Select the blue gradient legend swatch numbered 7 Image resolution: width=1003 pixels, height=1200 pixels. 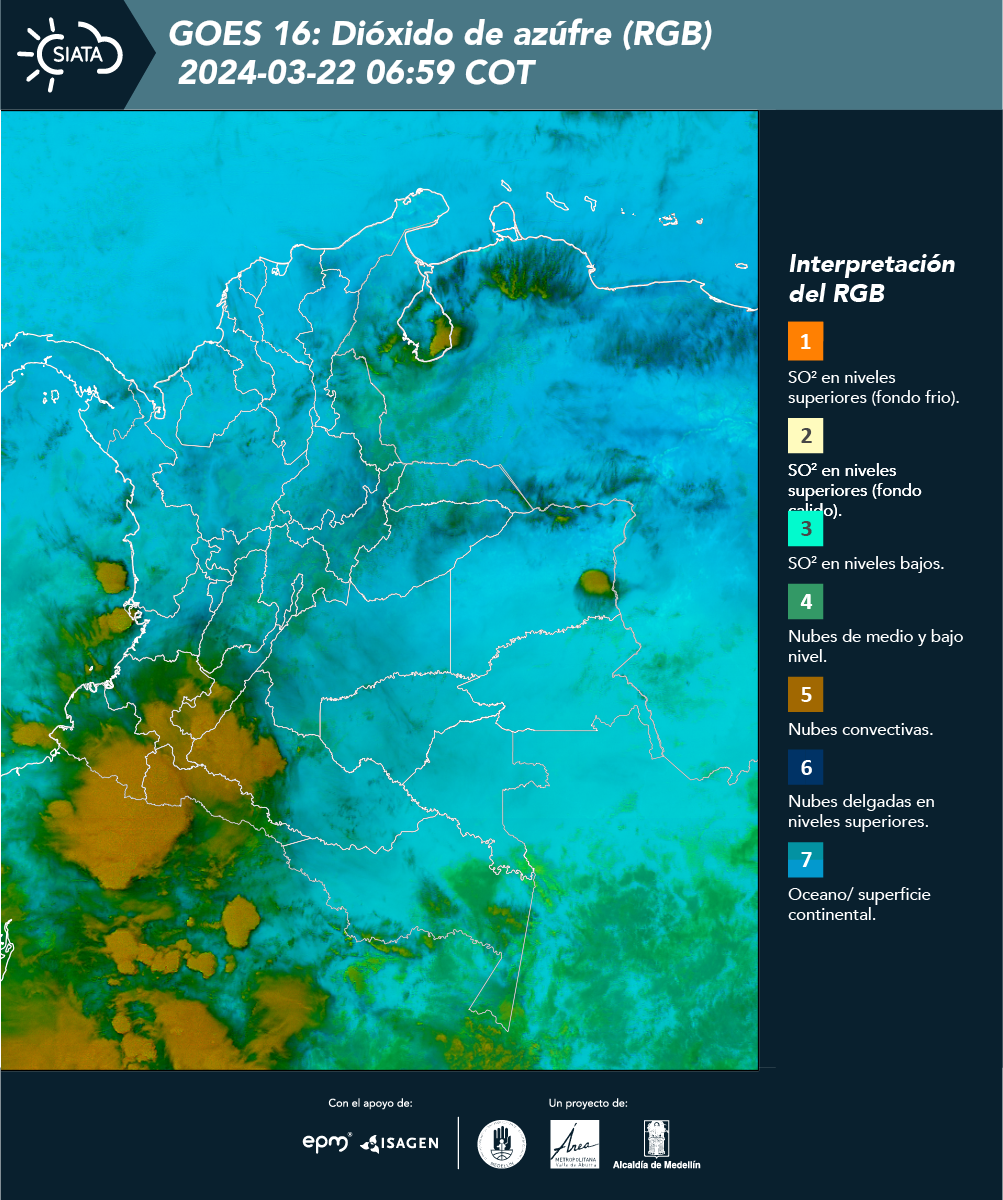coord(805,860)
